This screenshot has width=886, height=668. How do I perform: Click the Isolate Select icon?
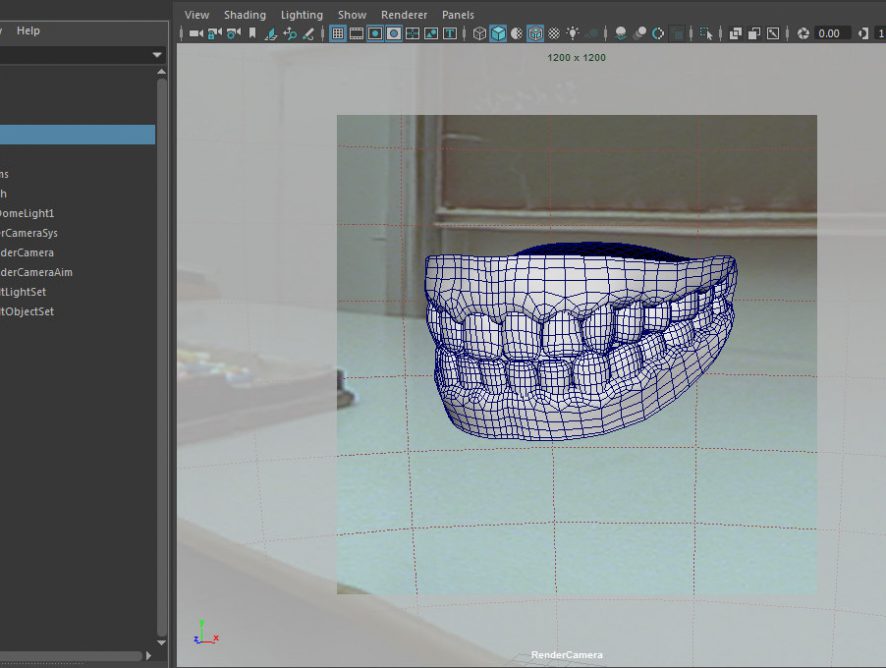tap(707, 33)
